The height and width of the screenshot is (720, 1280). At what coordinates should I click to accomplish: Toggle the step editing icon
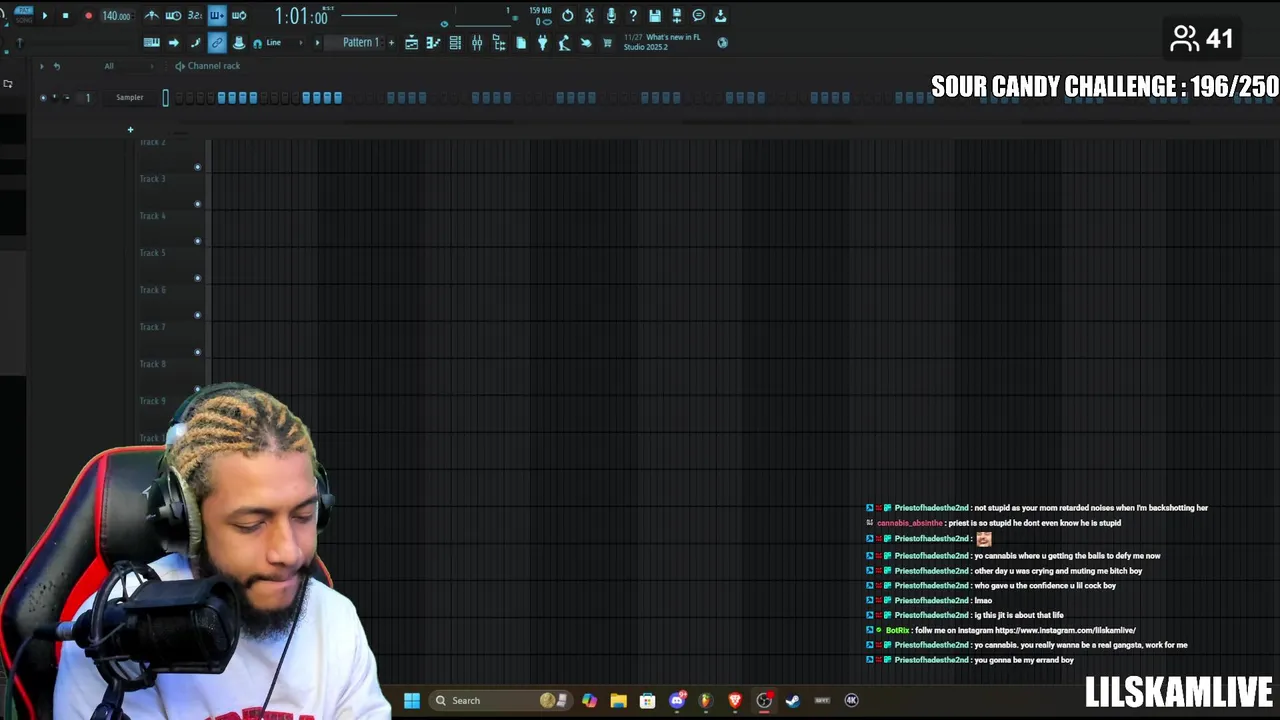click(x=195, y=43)
